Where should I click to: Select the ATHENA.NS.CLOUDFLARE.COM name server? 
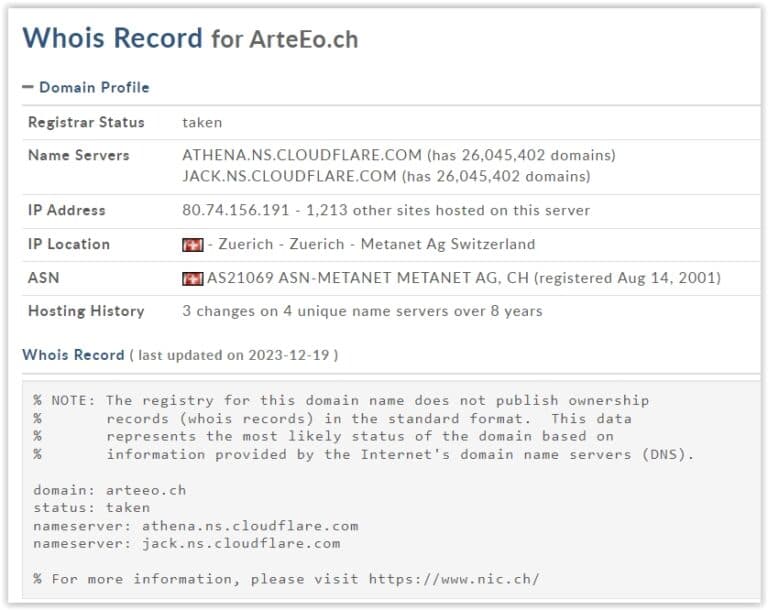pyautogui.click(x=302, y=156)
